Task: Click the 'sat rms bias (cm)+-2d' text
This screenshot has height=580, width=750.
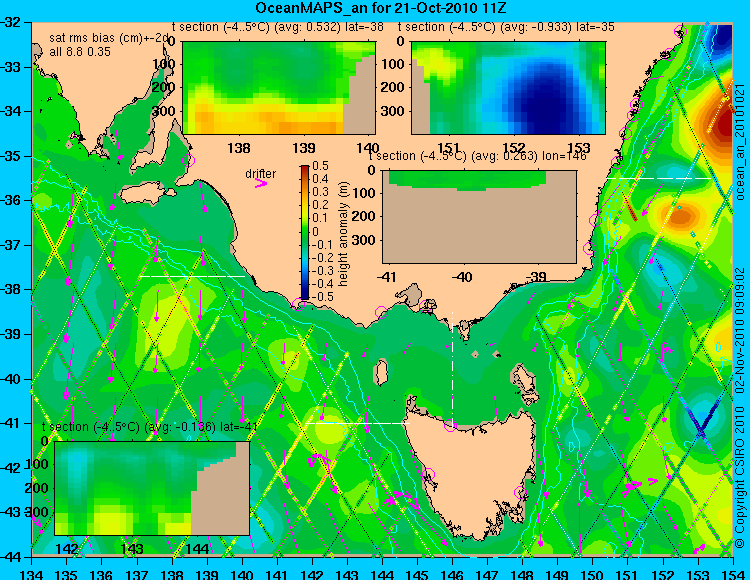Action: [x=110, y=38]
